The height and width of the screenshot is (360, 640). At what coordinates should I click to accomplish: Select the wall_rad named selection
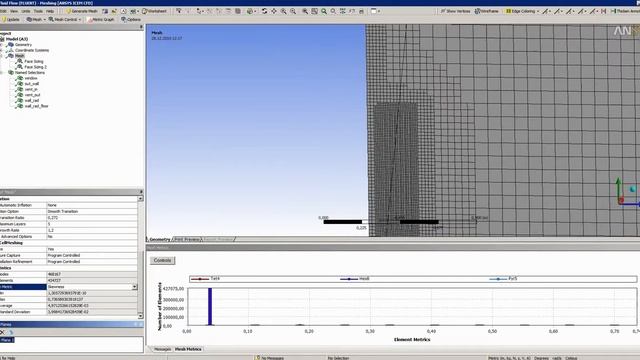coord(32,100)
